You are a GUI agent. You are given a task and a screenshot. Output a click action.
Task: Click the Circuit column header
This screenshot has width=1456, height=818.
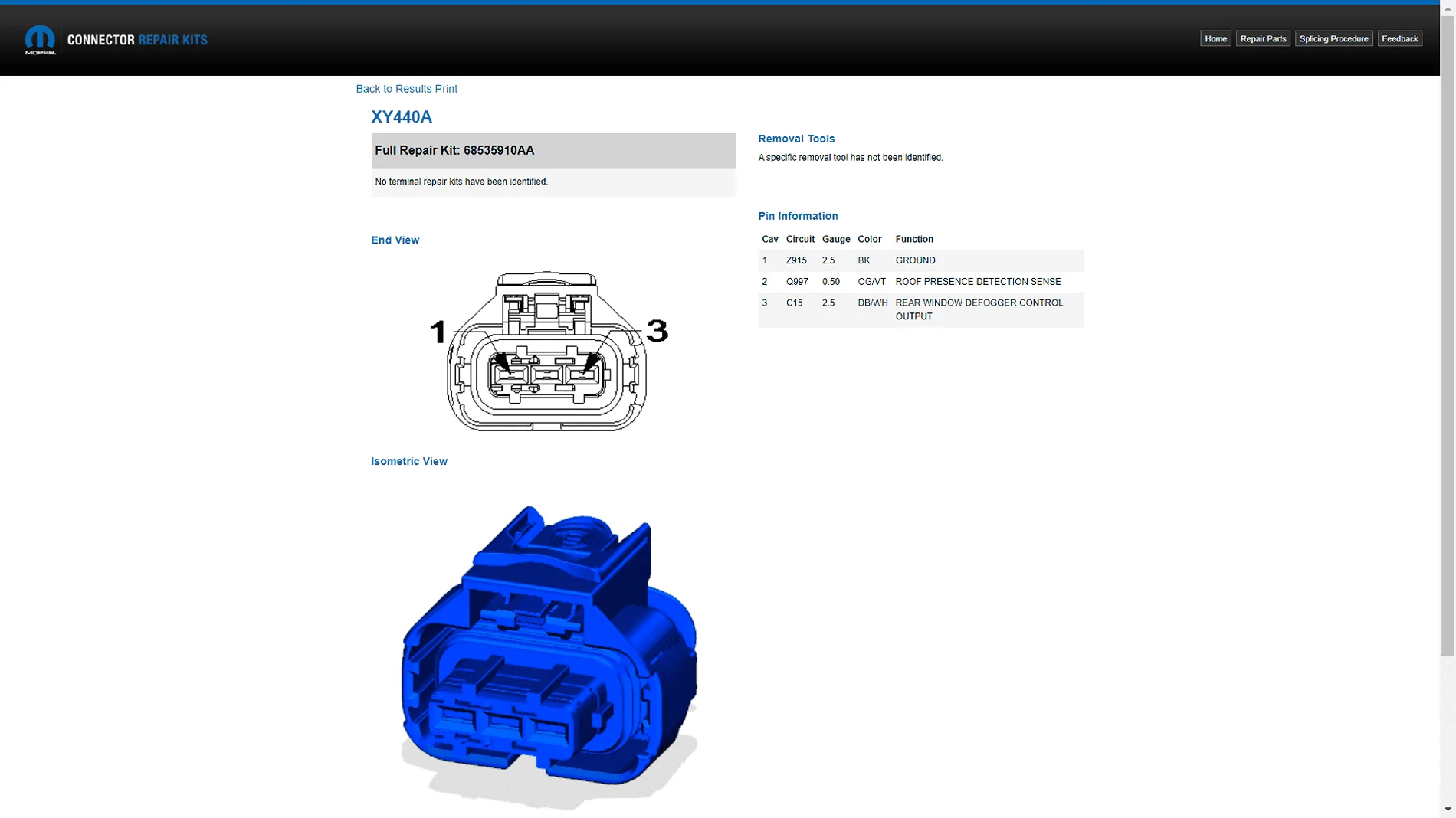[800, 240]
